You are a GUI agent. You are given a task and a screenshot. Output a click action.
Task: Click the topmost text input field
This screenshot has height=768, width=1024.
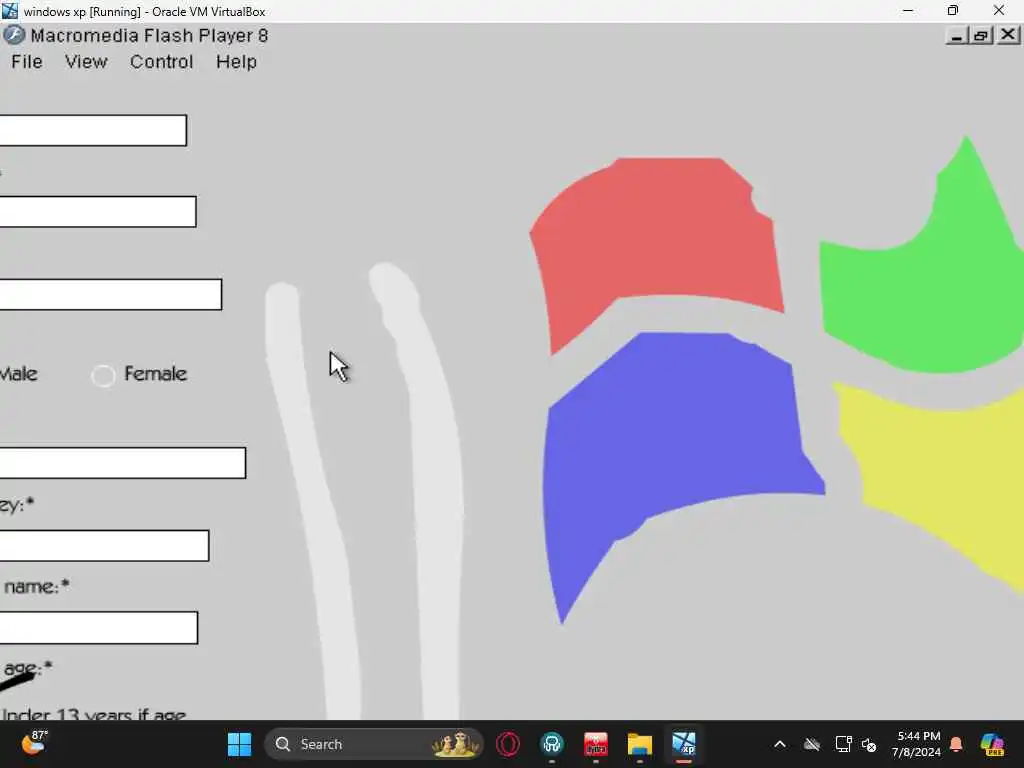coord(93,130)
